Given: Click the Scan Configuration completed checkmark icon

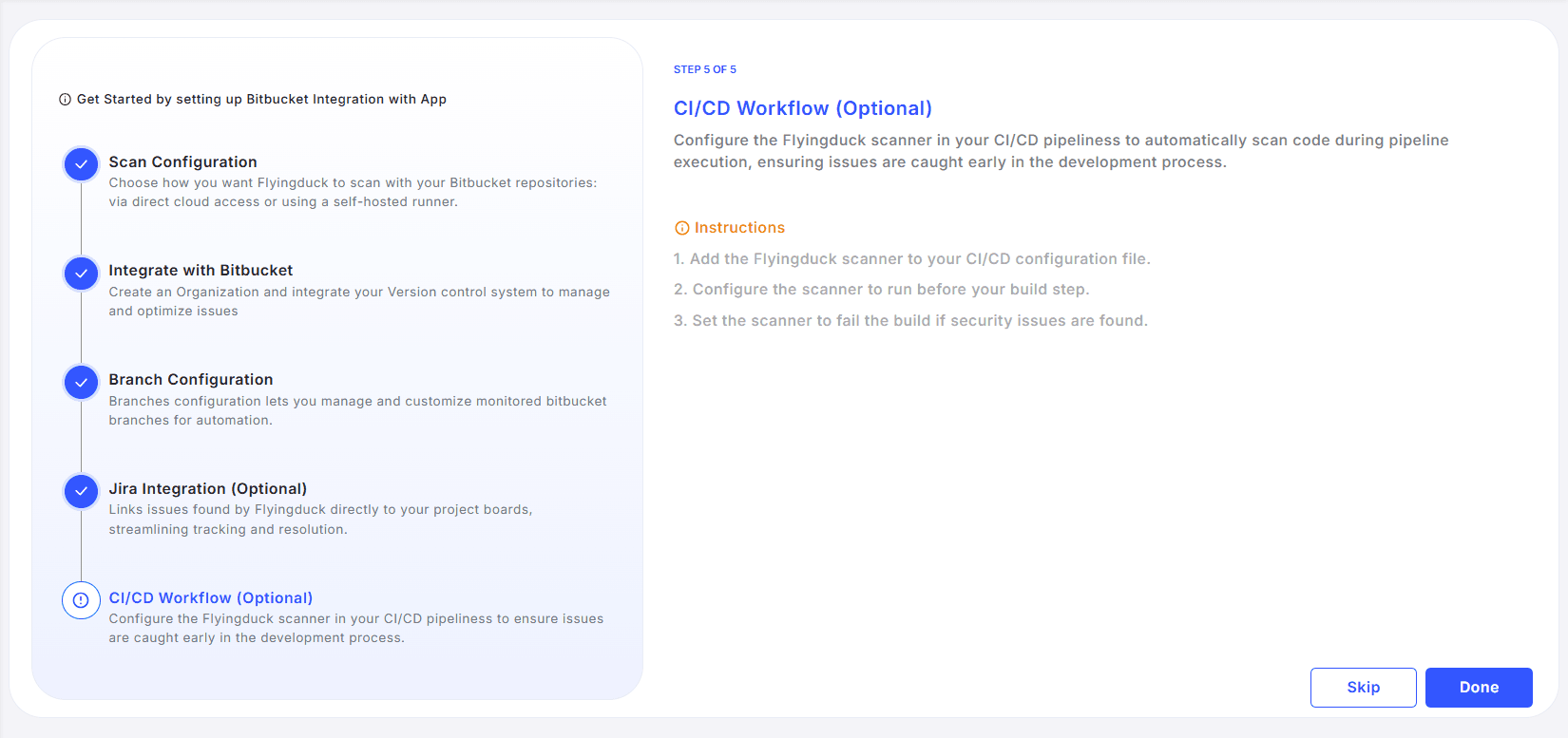Looking at the screenshot, I should click(x=81, y=164).
